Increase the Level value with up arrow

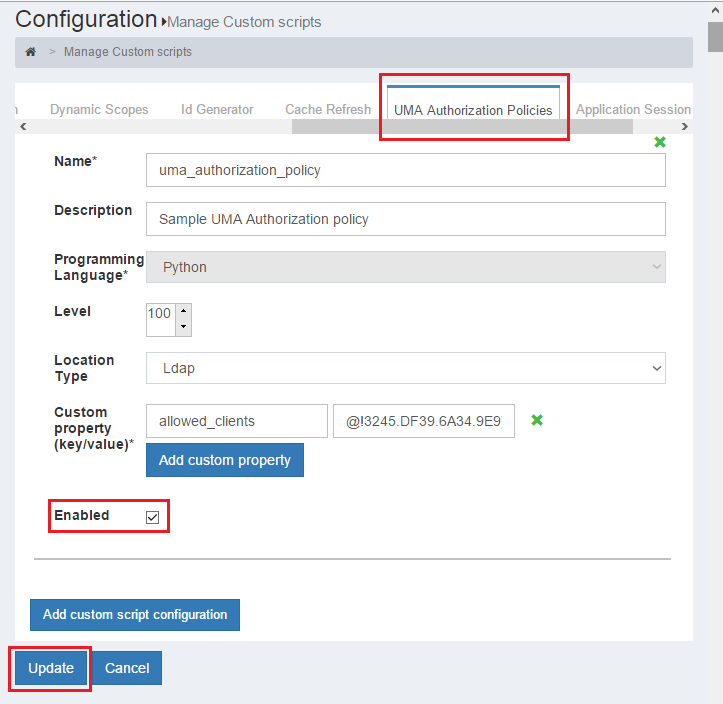point(183,313)
